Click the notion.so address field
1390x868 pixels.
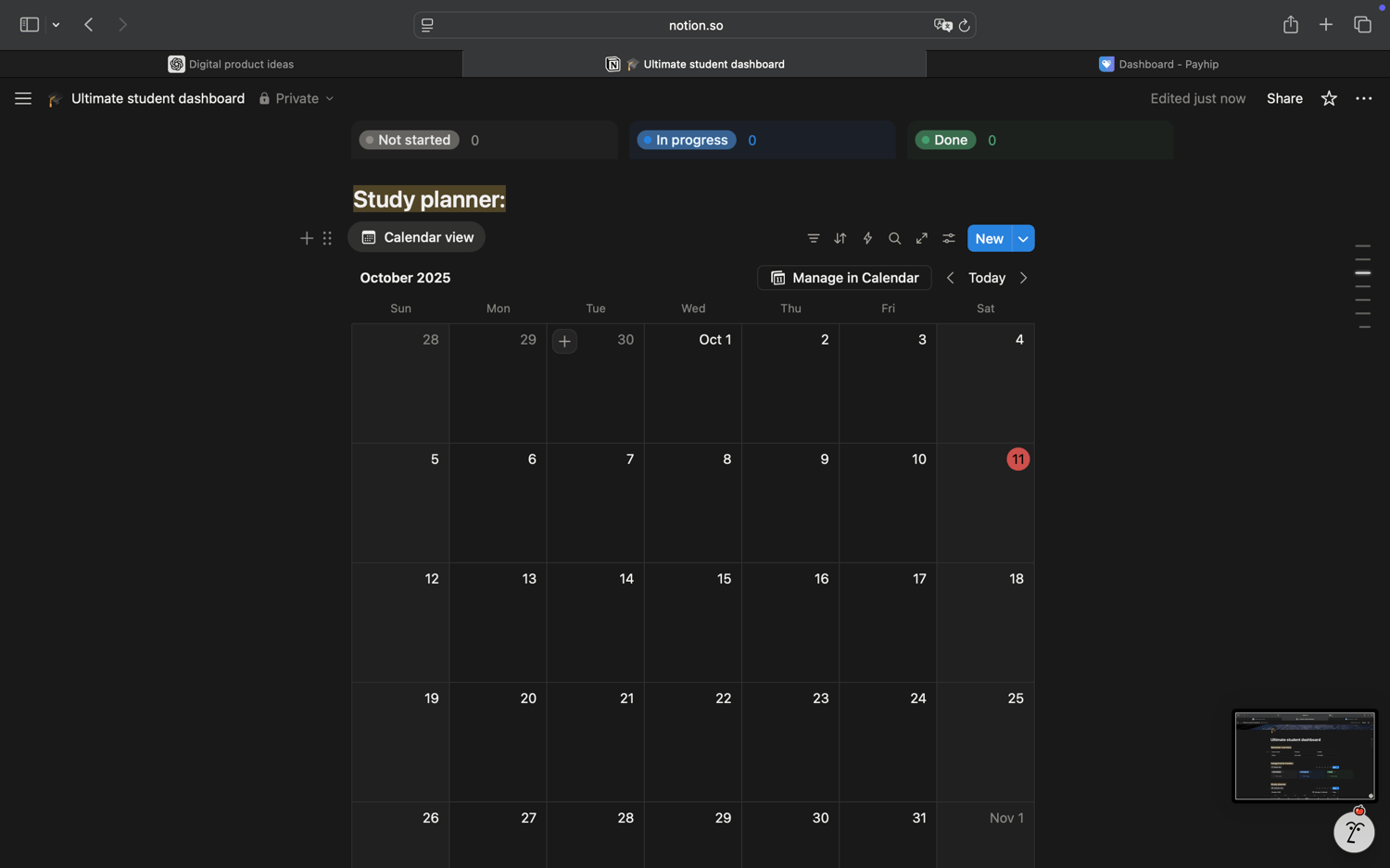click(x=695, y=25)
